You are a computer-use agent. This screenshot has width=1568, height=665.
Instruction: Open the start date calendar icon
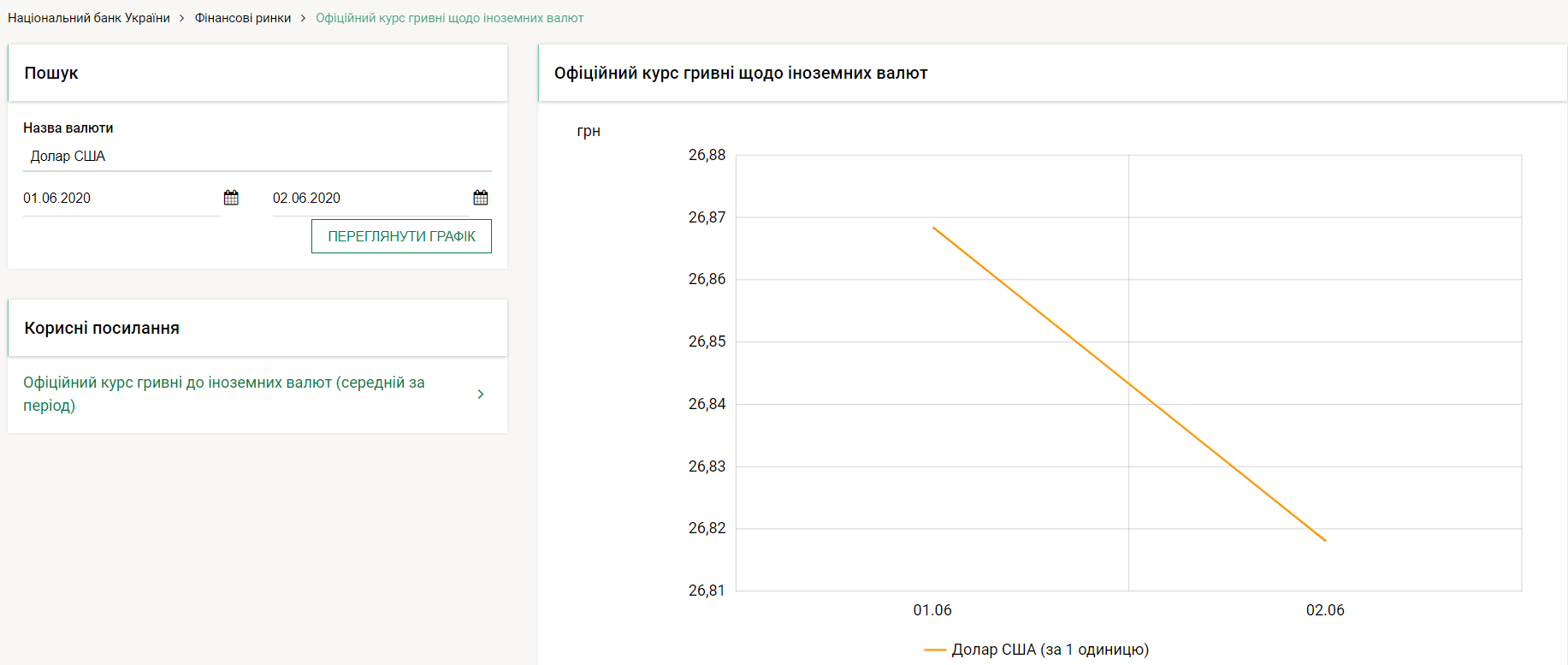click(x=231, y=198)
